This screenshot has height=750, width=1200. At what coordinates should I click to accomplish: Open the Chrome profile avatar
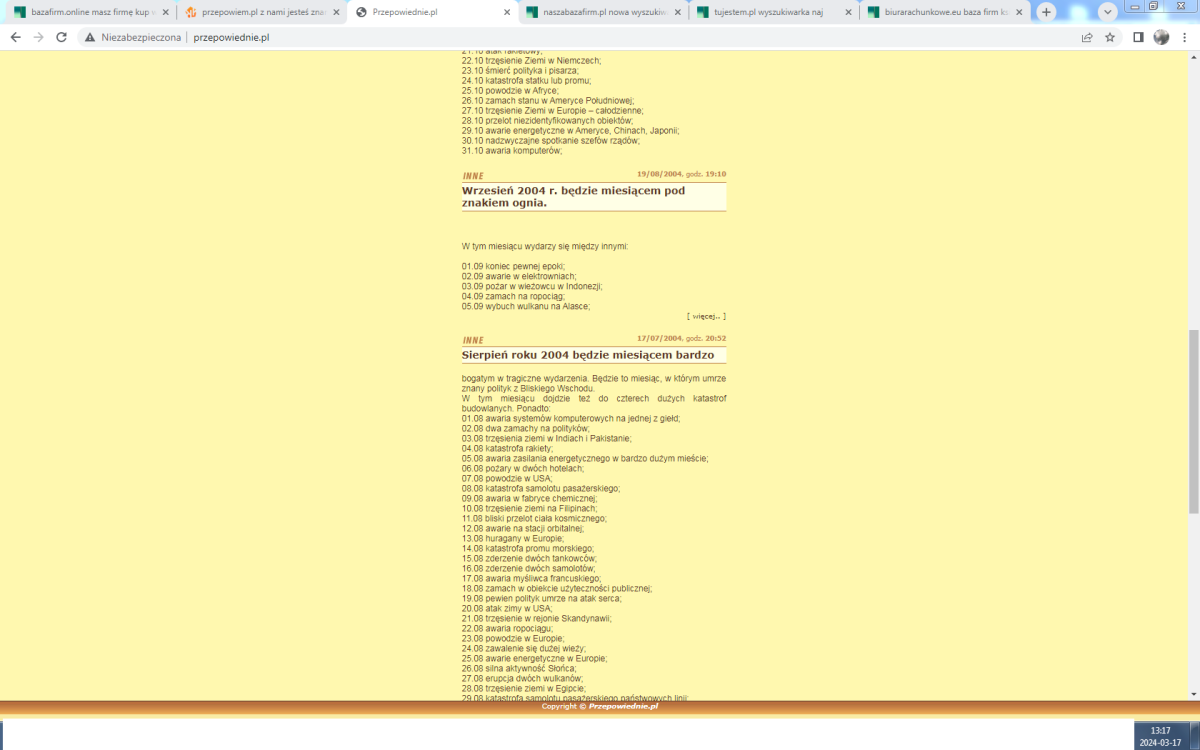(x=1161, y=37)
